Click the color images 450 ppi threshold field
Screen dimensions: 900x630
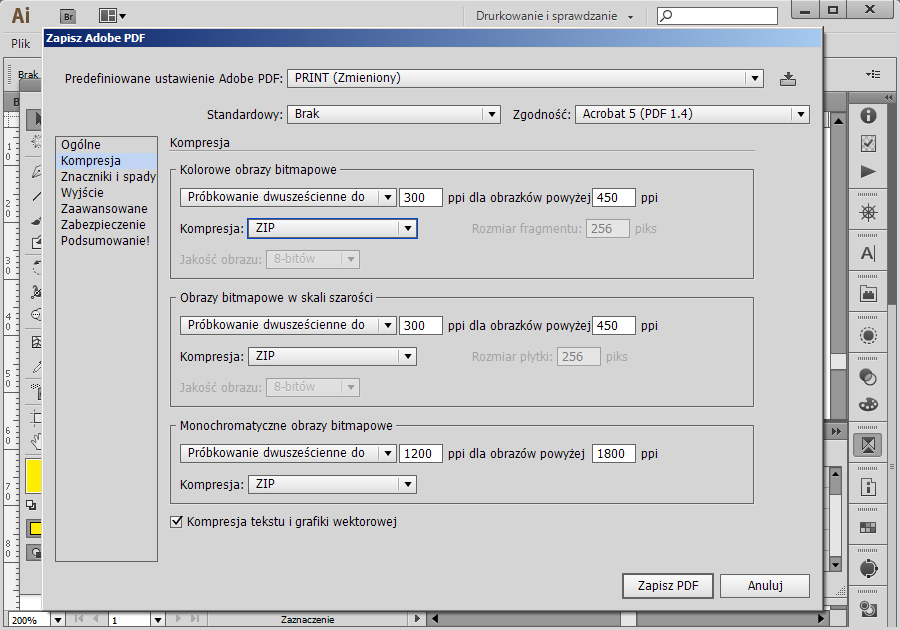(614, 197)
